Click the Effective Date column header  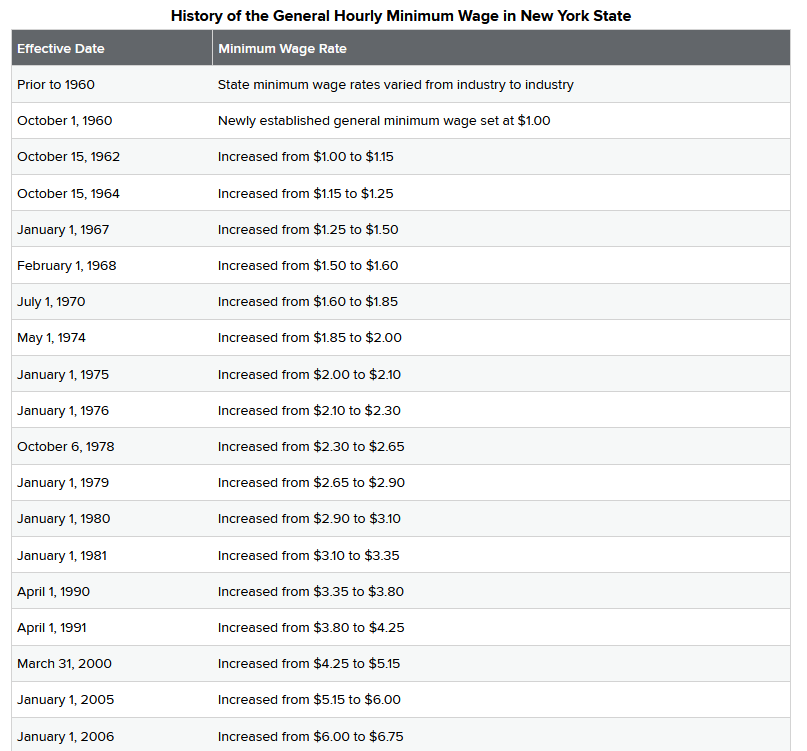(61, 48)
